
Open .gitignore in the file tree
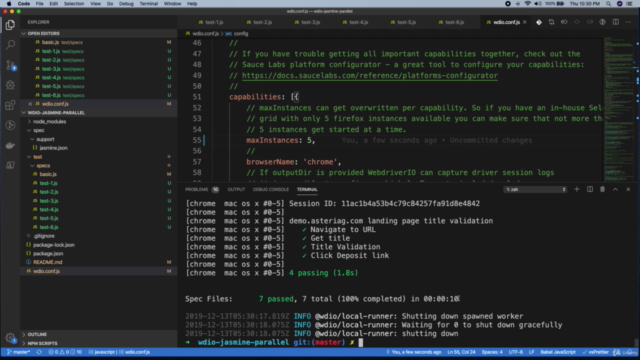44,236
